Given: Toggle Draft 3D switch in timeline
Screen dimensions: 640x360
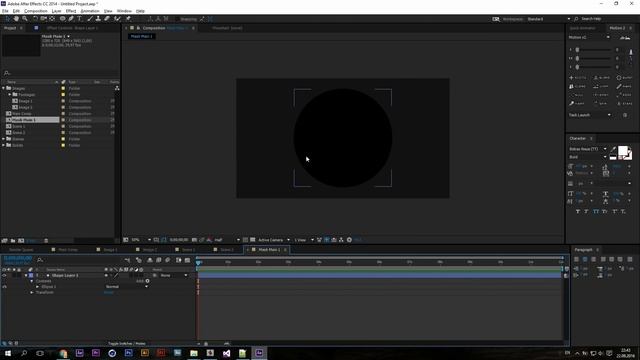Looking at the screenshot, I should 139,260.
